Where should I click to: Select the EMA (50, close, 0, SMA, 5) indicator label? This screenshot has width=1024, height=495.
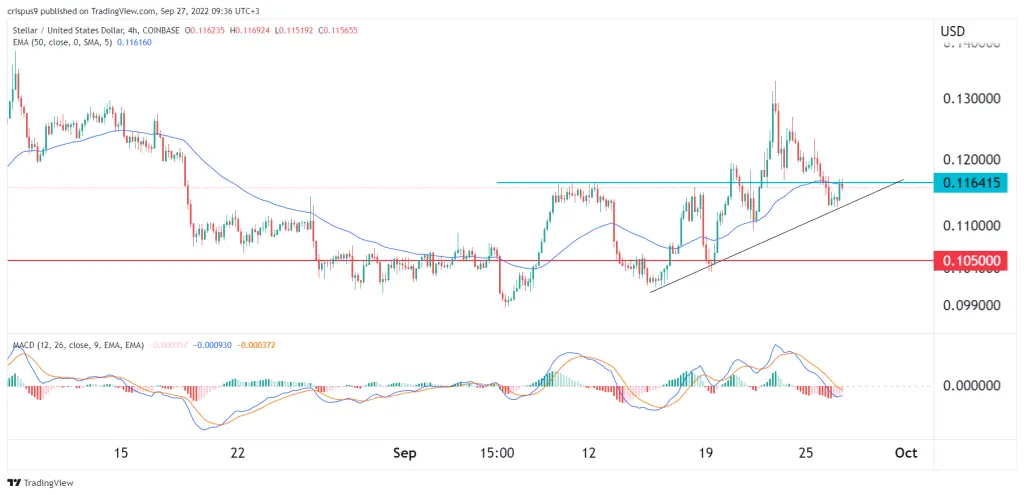pos(61,40)
